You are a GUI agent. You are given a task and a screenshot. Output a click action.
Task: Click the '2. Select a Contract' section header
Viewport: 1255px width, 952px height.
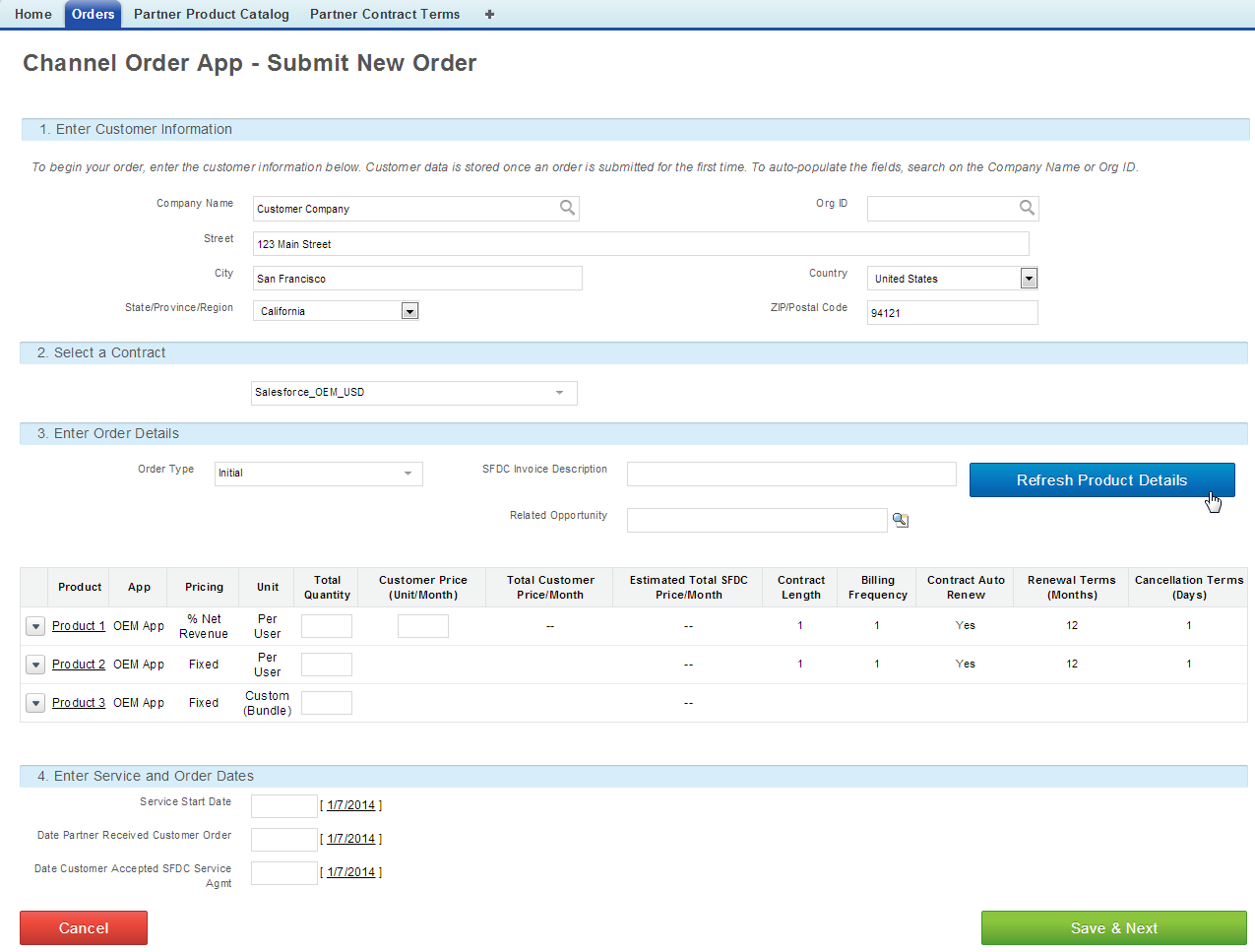635,352
